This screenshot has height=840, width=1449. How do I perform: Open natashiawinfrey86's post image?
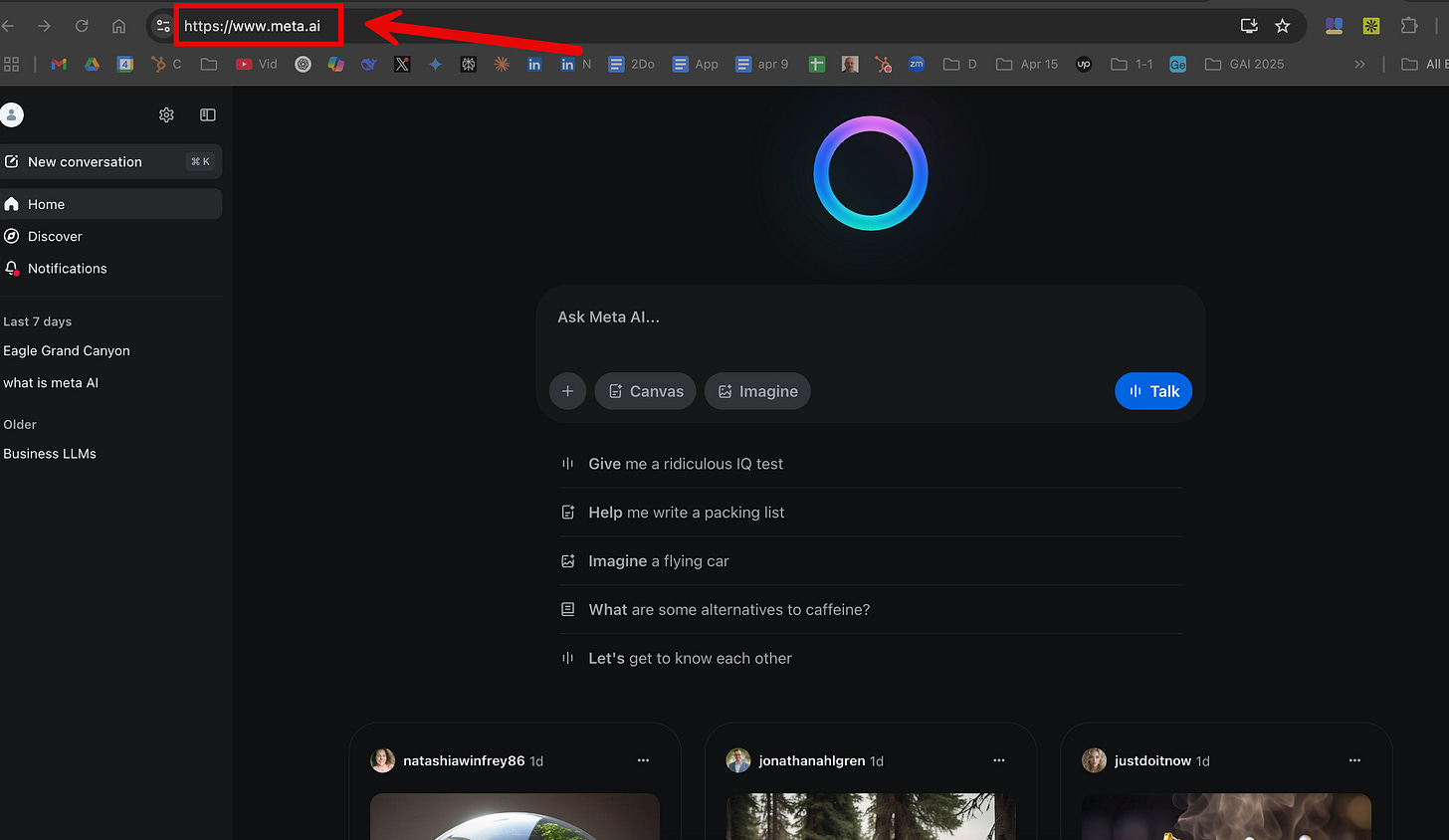point(515,817)
